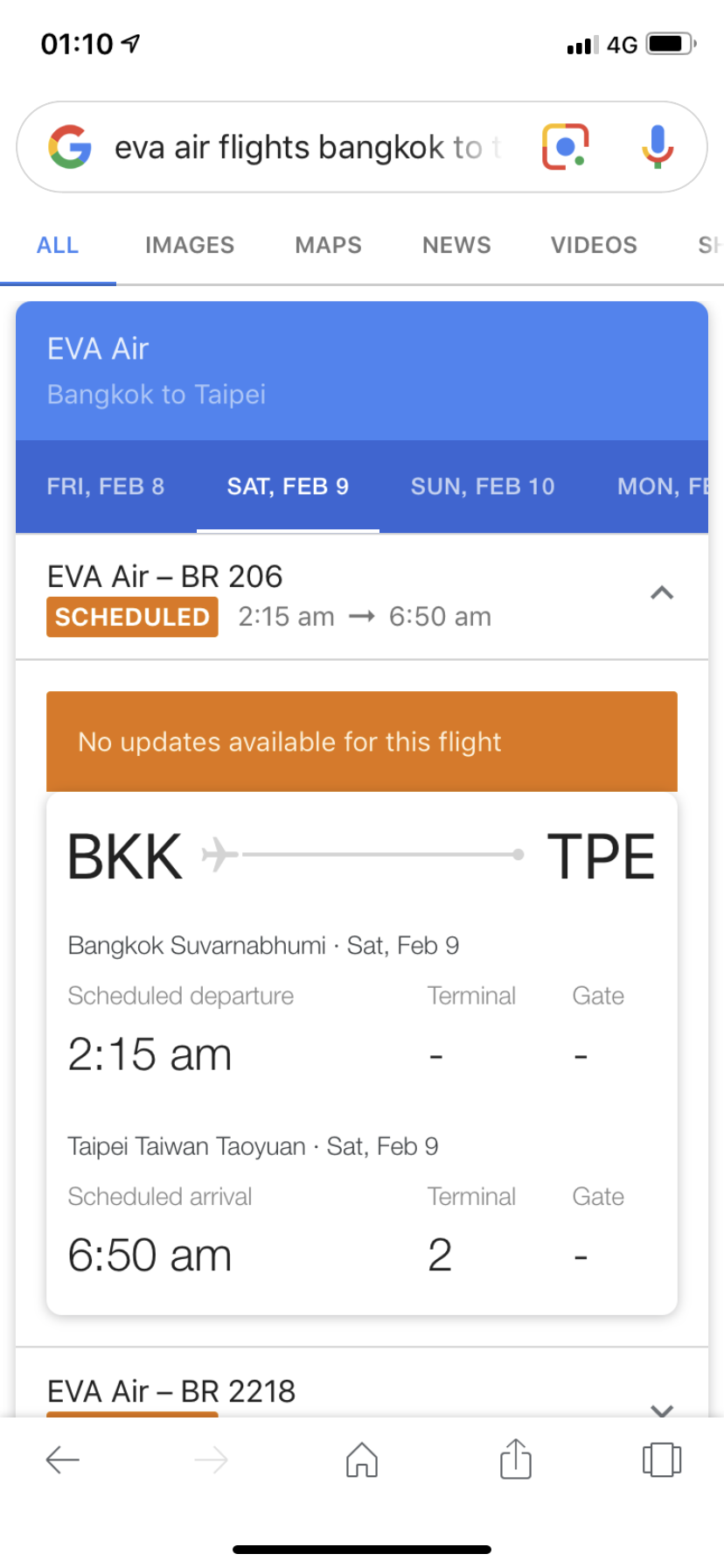Tap the BKK to TPE flight card

tap(362, 1053)
